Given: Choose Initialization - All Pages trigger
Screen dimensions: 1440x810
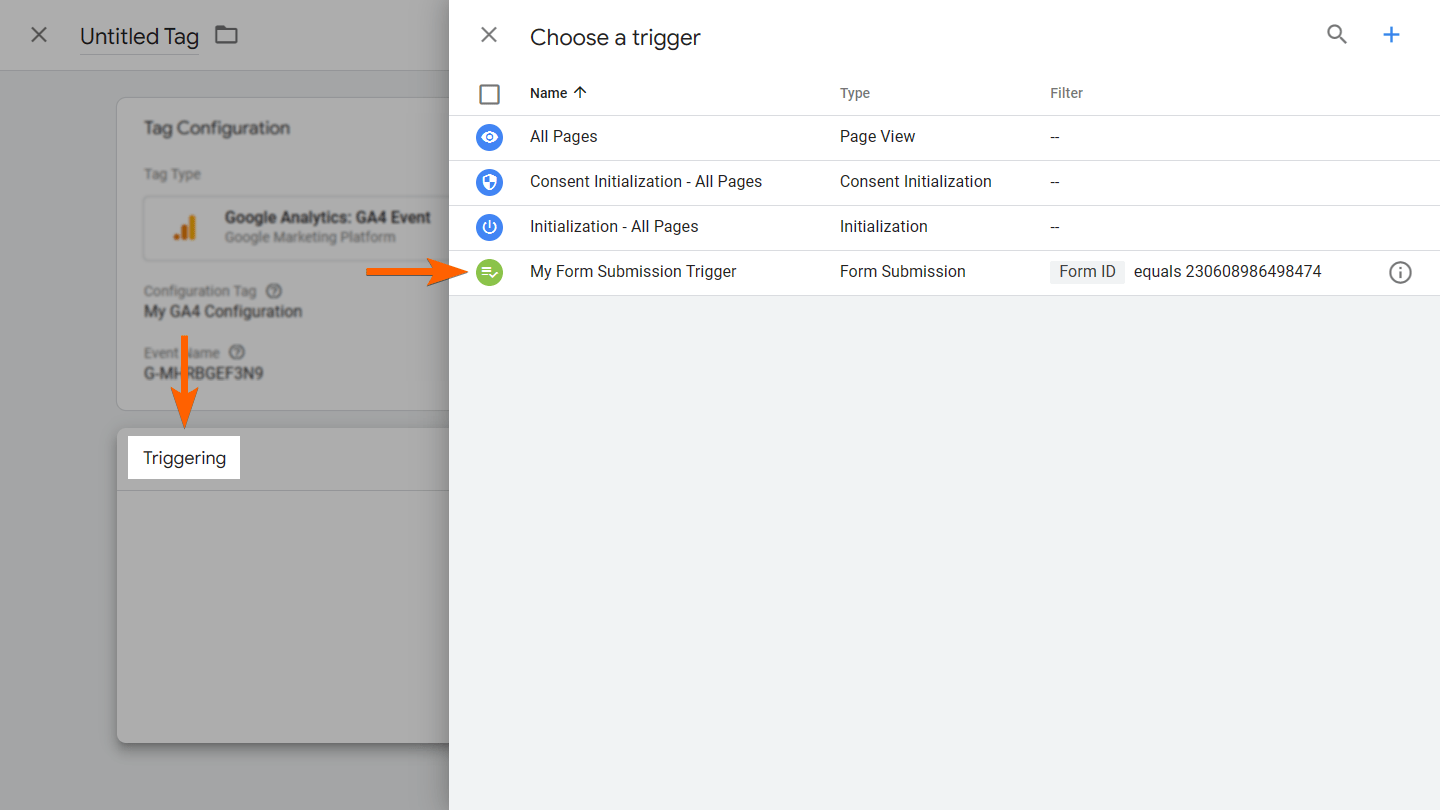Looking at the screenshot, I should 614,227.
